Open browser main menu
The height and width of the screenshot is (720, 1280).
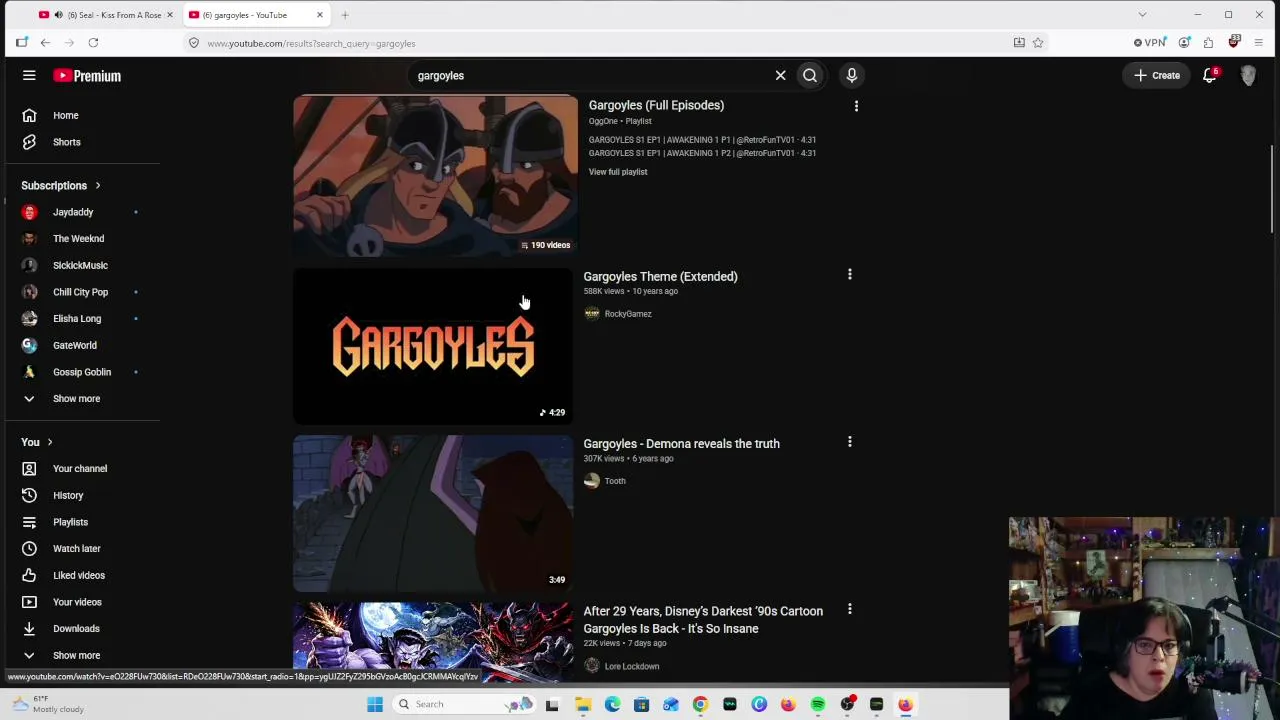pos(1259,43)
